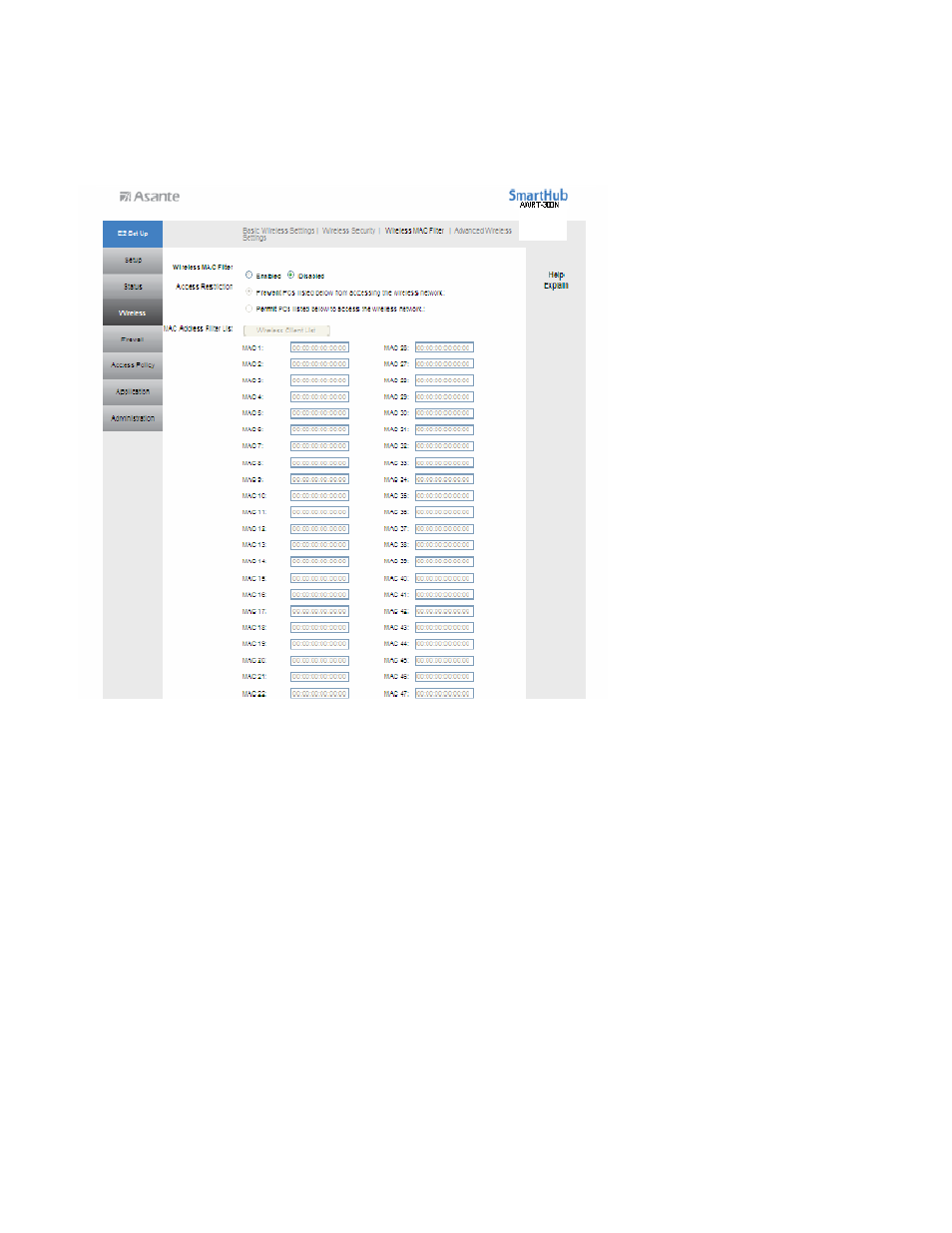Click the MAC 33 address field
952x1233 pixels.
point(444,463)
